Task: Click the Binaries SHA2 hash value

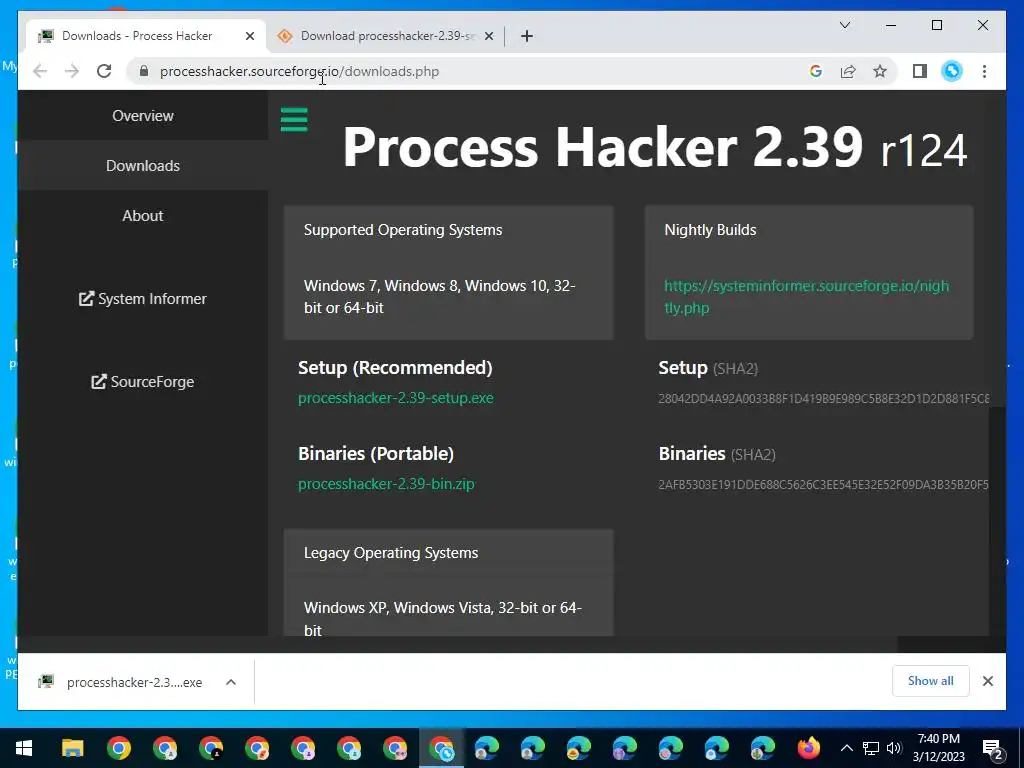Action: (824, 485)
